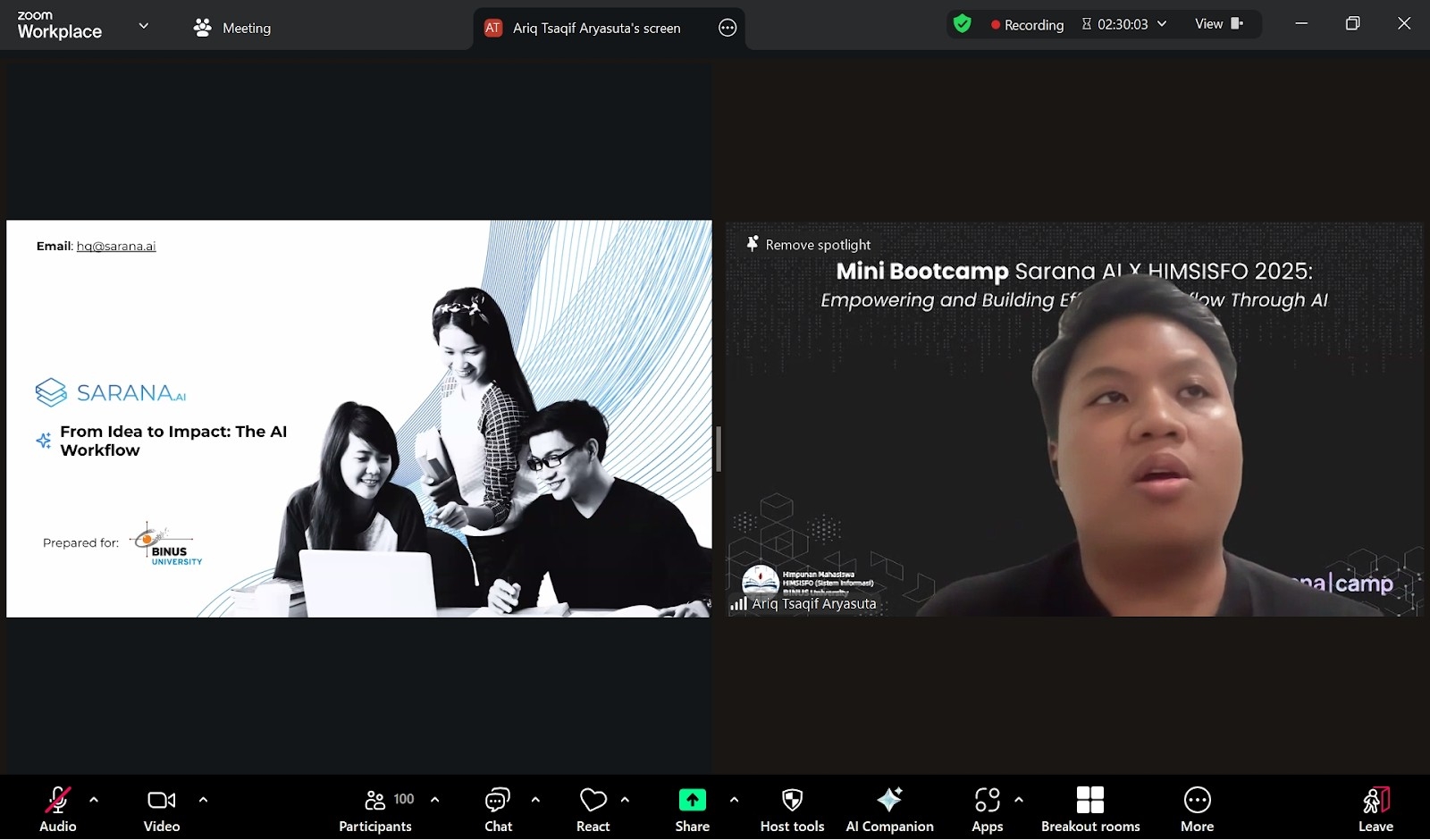Viewport: 1430px width, 840px height.
Task: Expand the meeting timer dropdown arrow
Action: click(1162, 24)
